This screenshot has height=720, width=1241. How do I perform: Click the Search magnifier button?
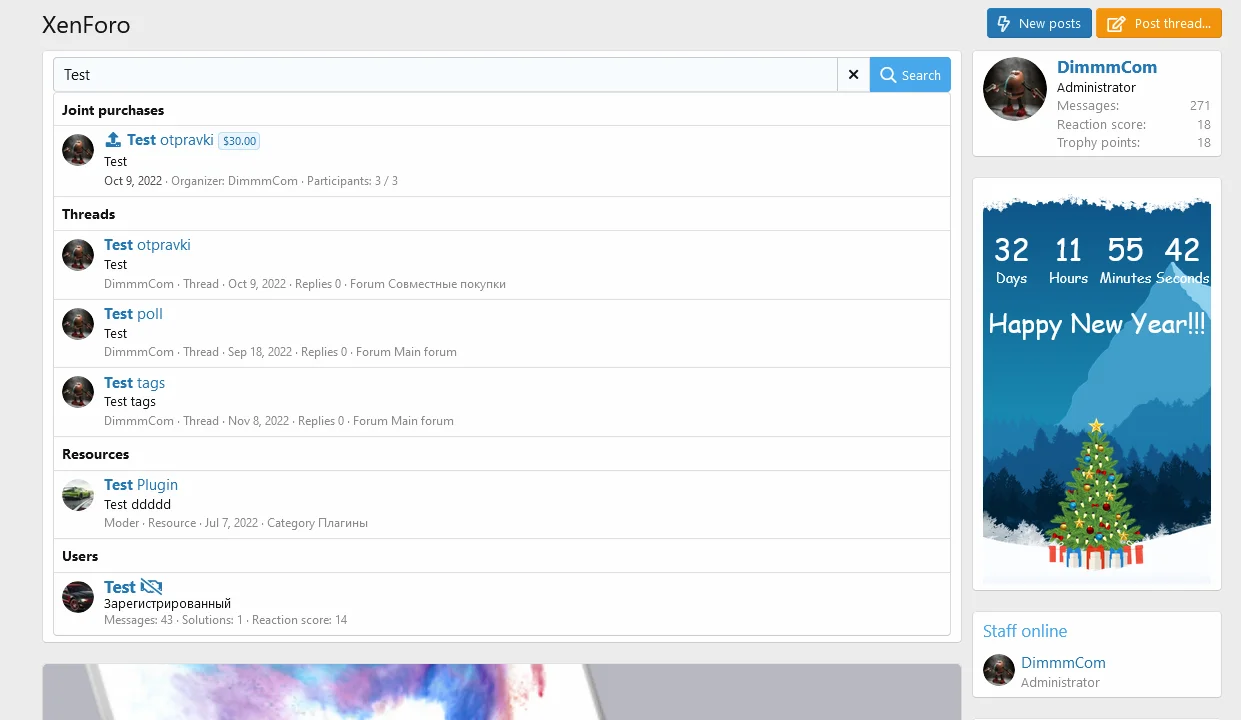[910, 75]
